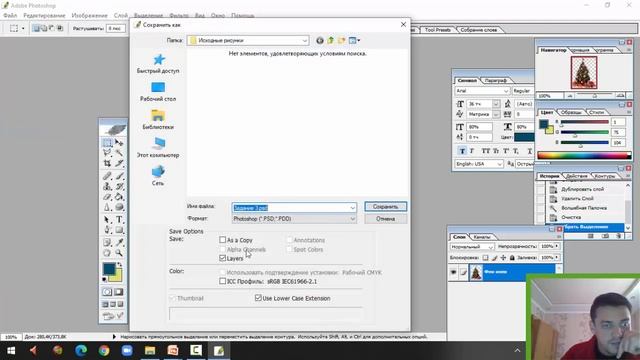Hide the layer with eye icon

coord(453,272)
